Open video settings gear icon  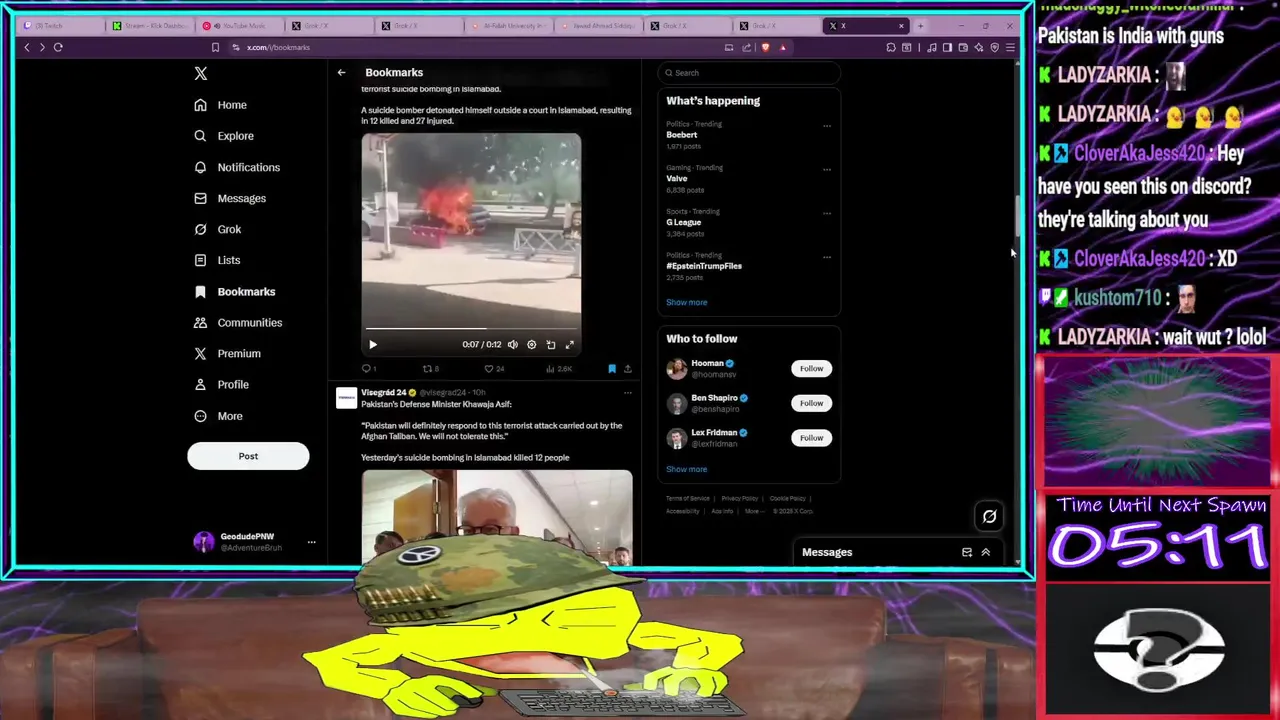[x=532, y=344]
